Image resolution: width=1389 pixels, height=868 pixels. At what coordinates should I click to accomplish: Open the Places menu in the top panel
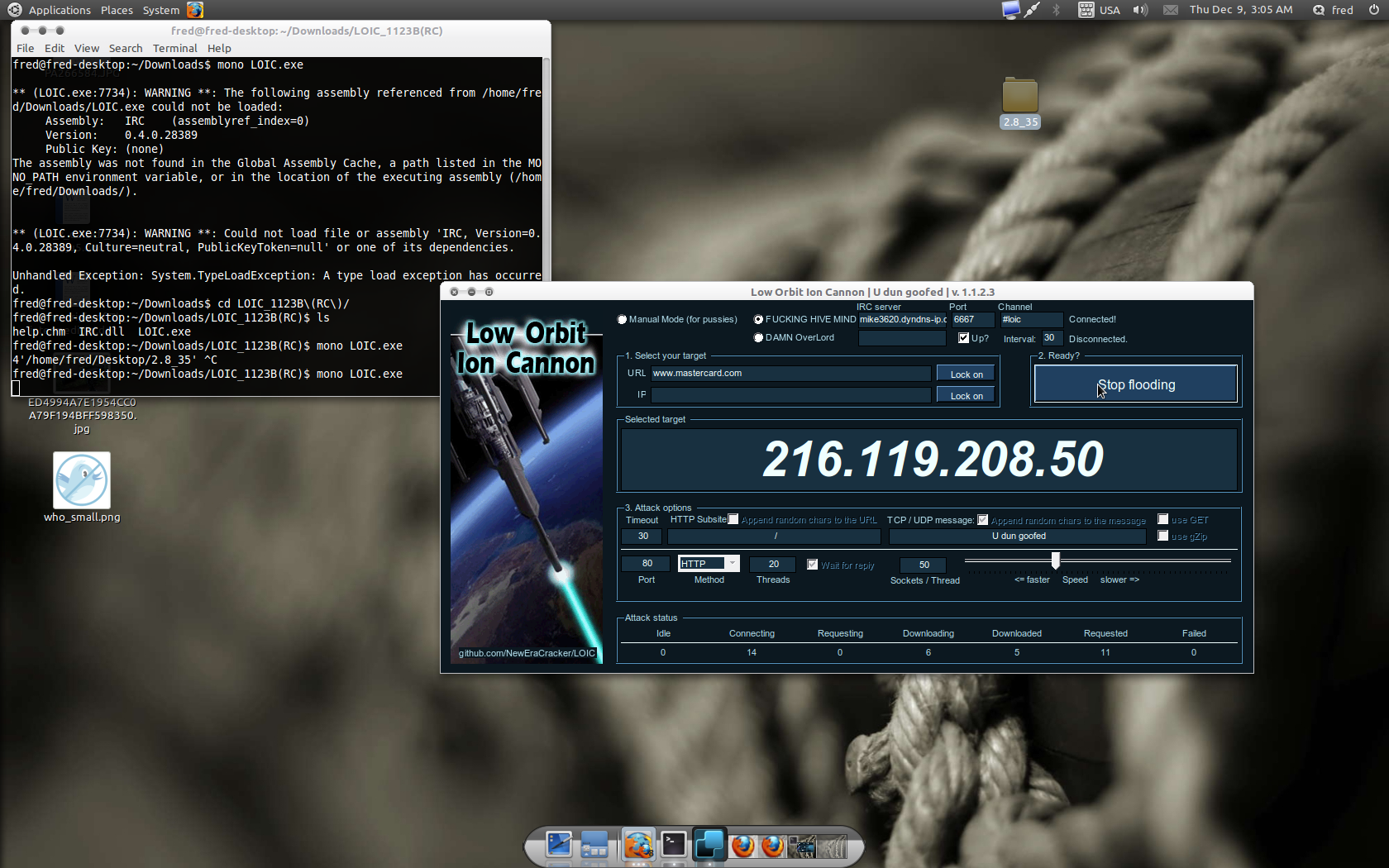tap(117, 10)
